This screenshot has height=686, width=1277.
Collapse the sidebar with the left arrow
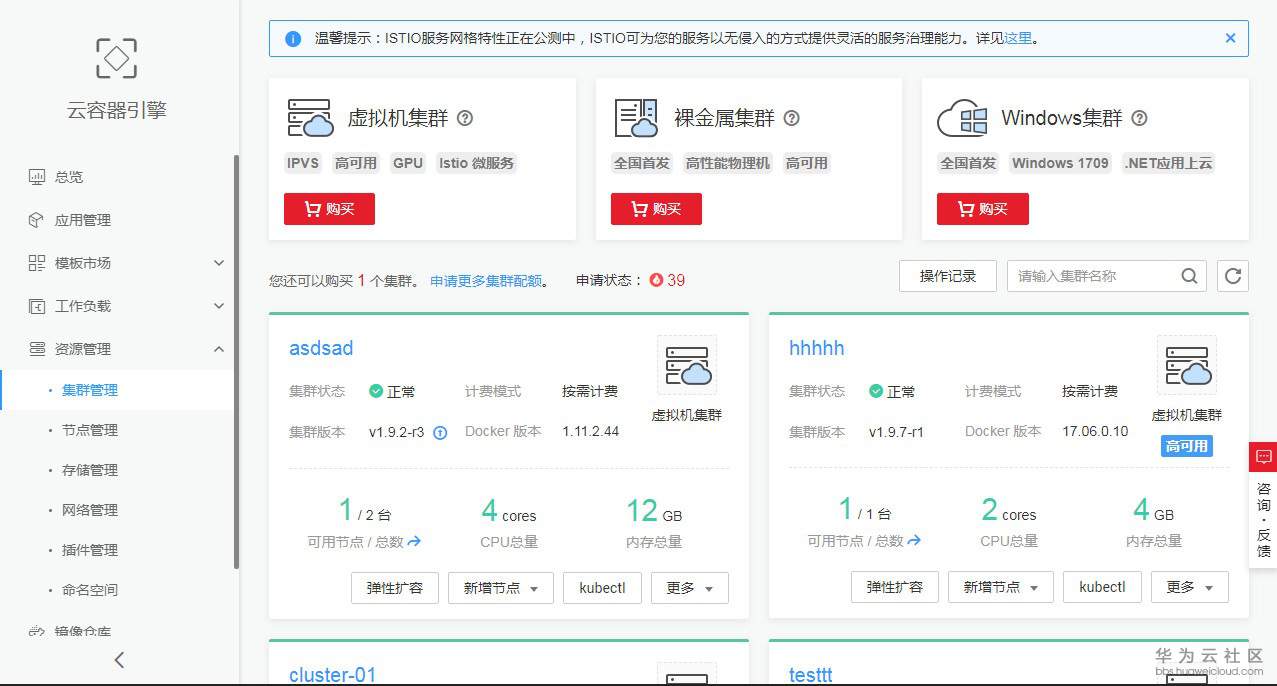119,659
